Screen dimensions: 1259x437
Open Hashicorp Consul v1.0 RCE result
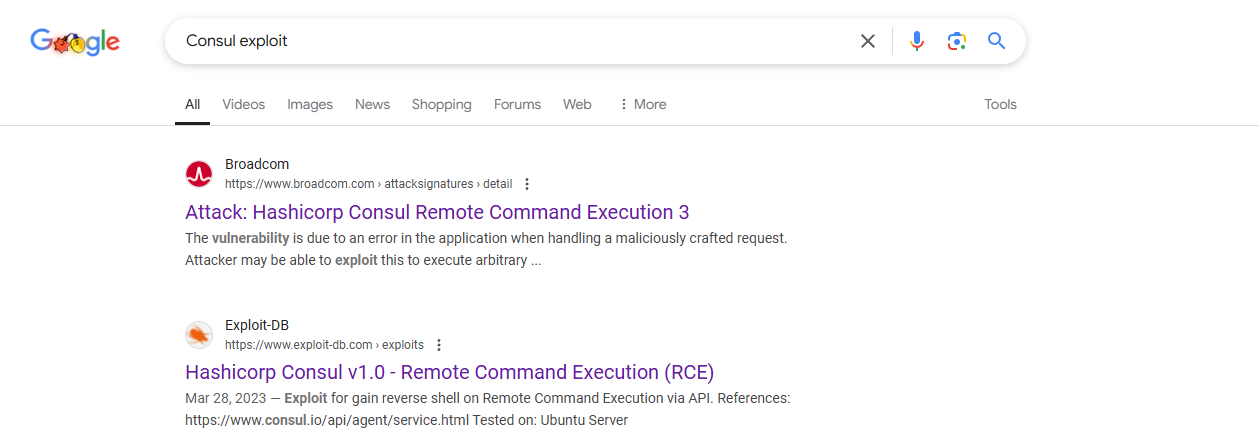pyautogui.click(x=450, y=372)
